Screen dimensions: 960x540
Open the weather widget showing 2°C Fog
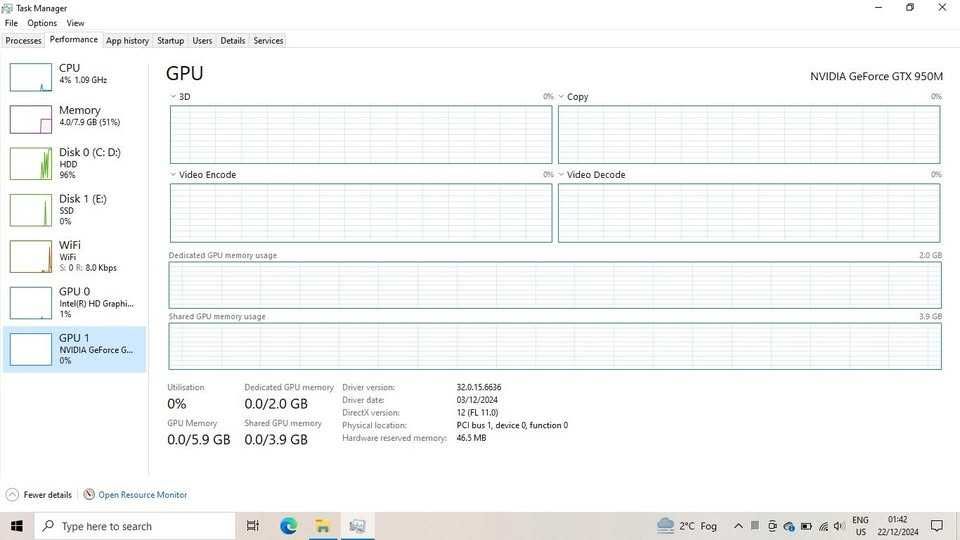(x=686, y=526)
